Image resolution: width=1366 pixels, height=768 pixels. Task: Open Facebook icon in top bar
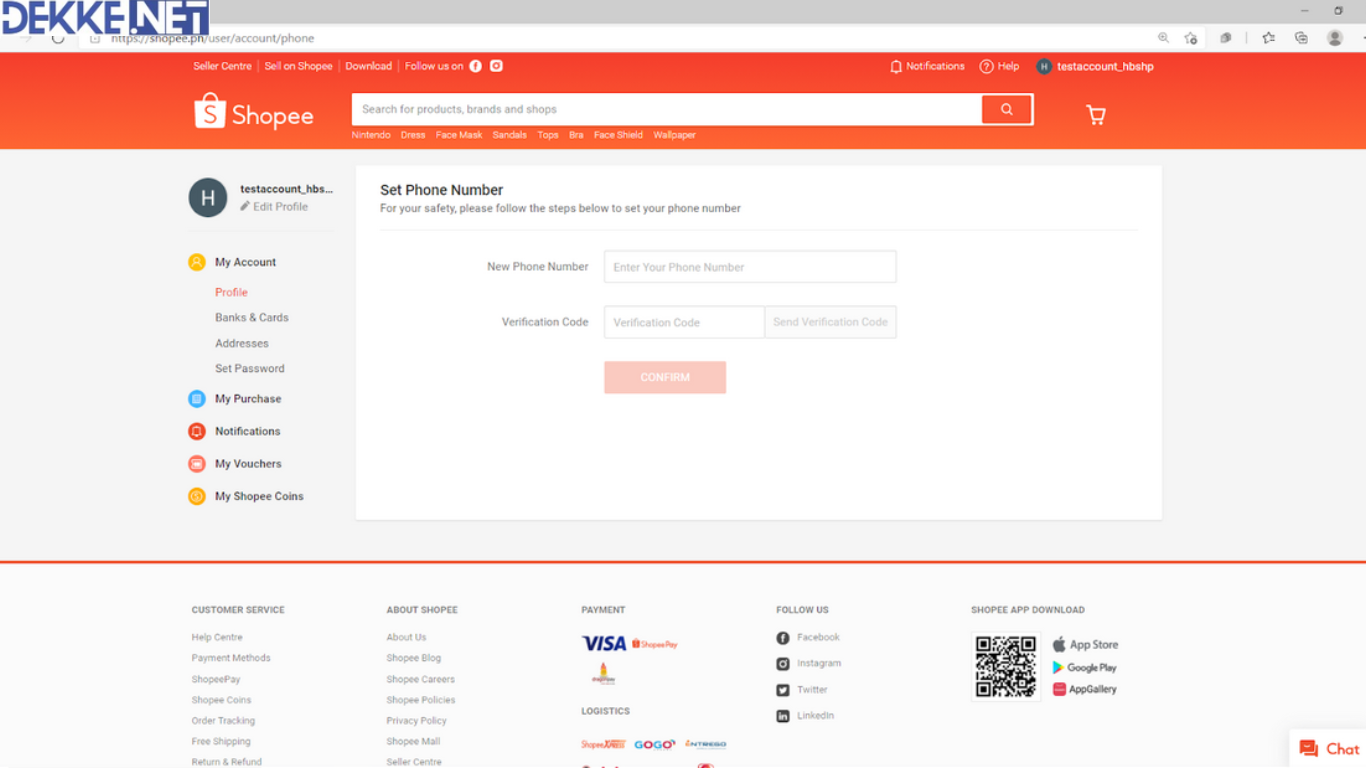click(x=476, y=66)
